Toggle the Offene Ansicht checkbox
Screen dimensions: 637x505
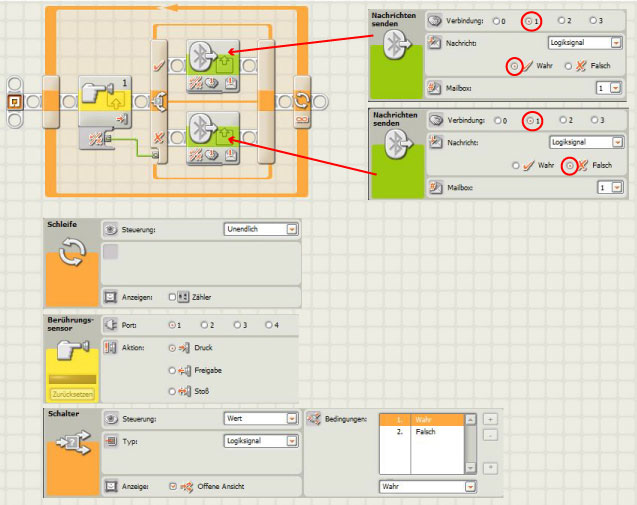171,486
